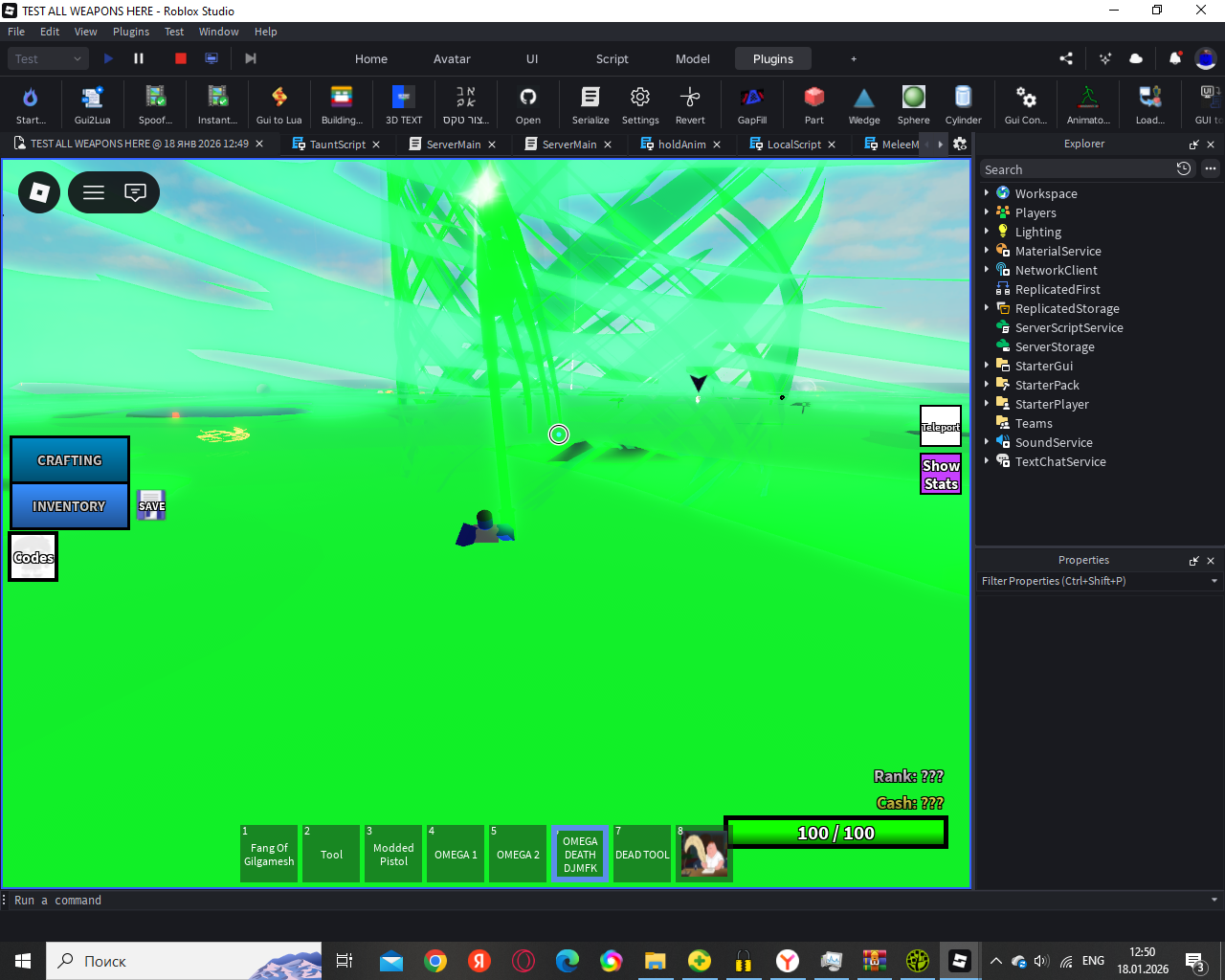Click the INVENTORY button
The width and height of the screenshot is (1225, 980).
[70, 506]
